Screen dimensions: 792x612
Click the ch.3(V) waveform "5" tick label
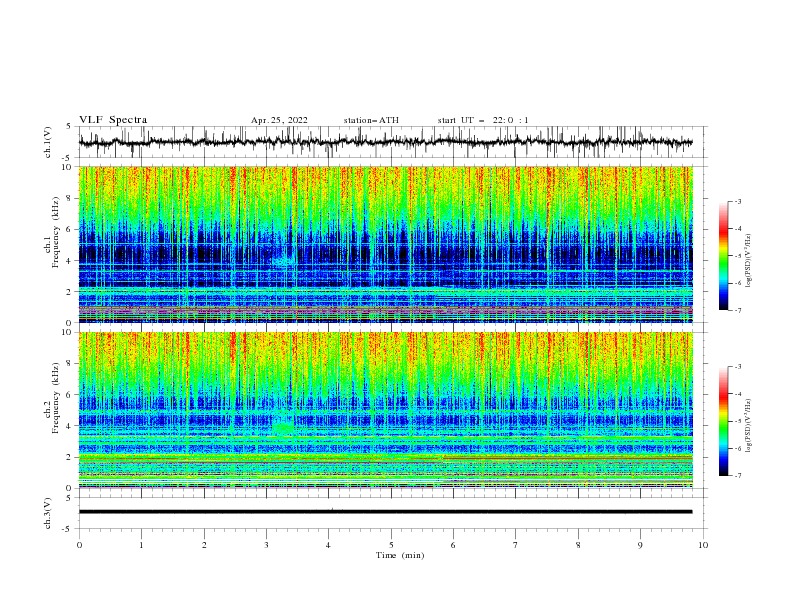tap(70, 498)
